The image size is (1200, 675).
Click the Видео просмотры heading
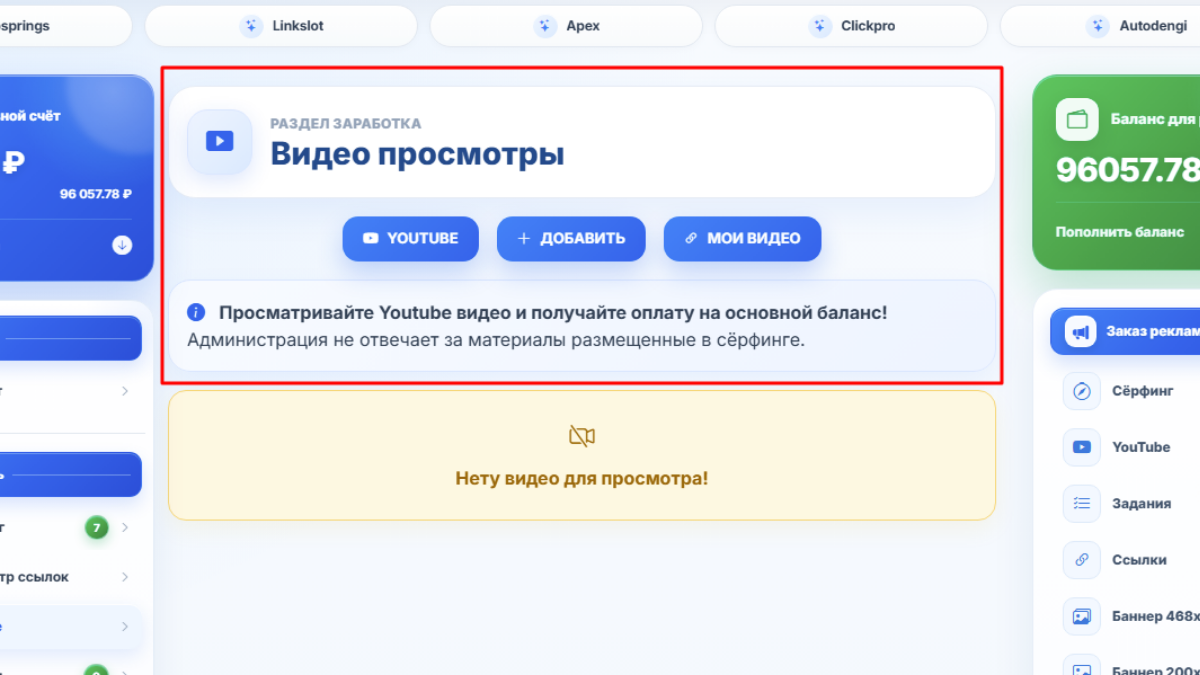pos(417,155)
